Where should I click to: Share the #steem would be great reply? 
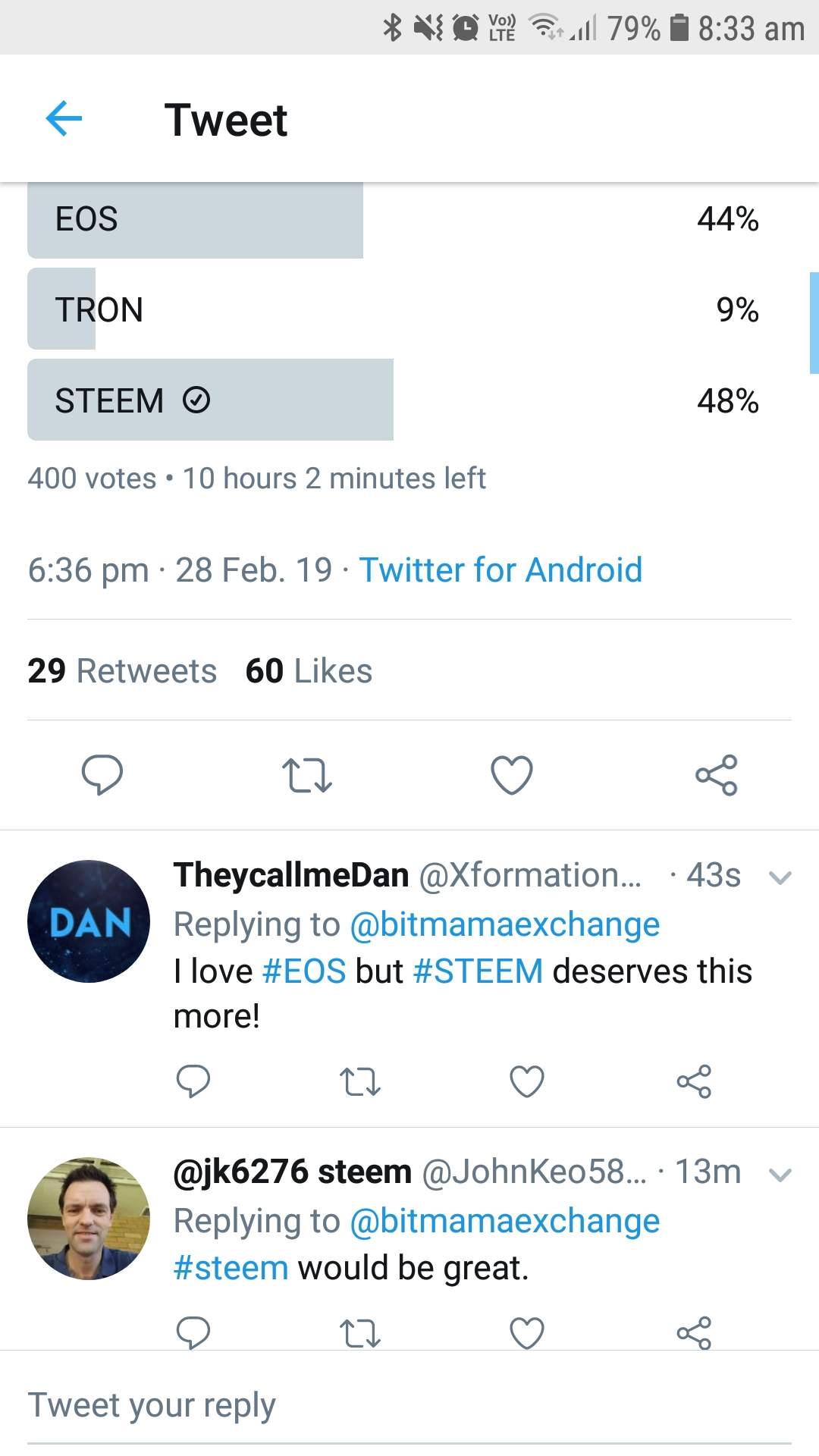pyautogui.click(x=694, y=1332)
